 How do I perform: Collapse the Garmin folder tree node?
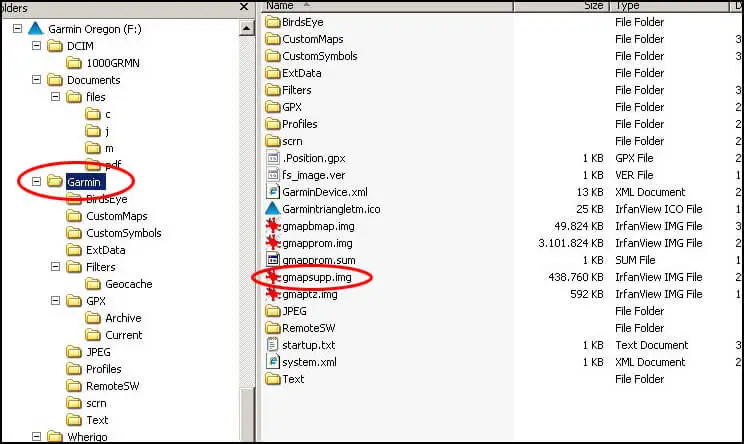coord(37,181)
